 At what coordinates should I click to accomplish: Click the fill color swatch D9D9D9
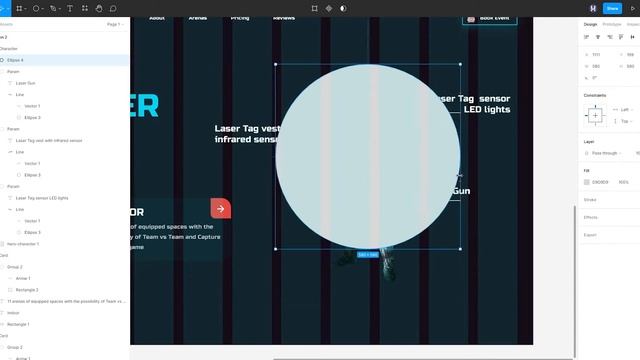point(587,182)
